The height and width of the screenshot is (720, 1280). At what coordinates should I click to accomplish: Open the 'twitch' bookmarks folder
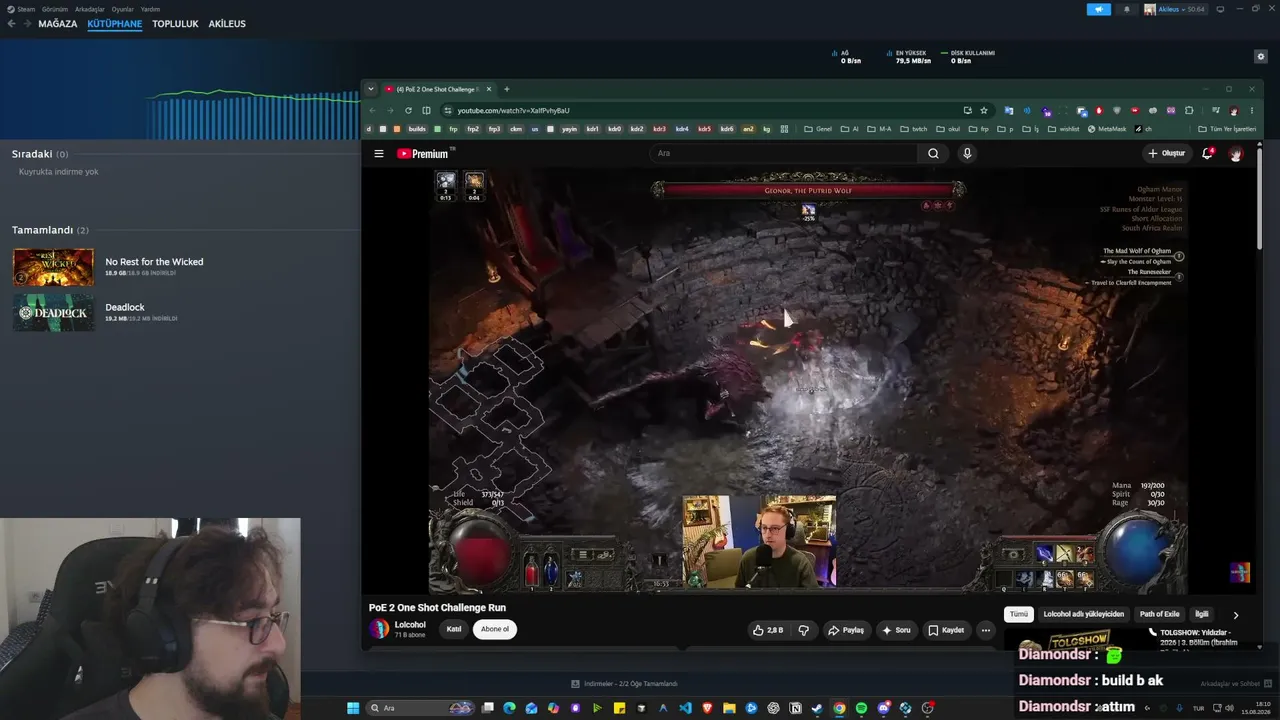click(x=913, y=129)
